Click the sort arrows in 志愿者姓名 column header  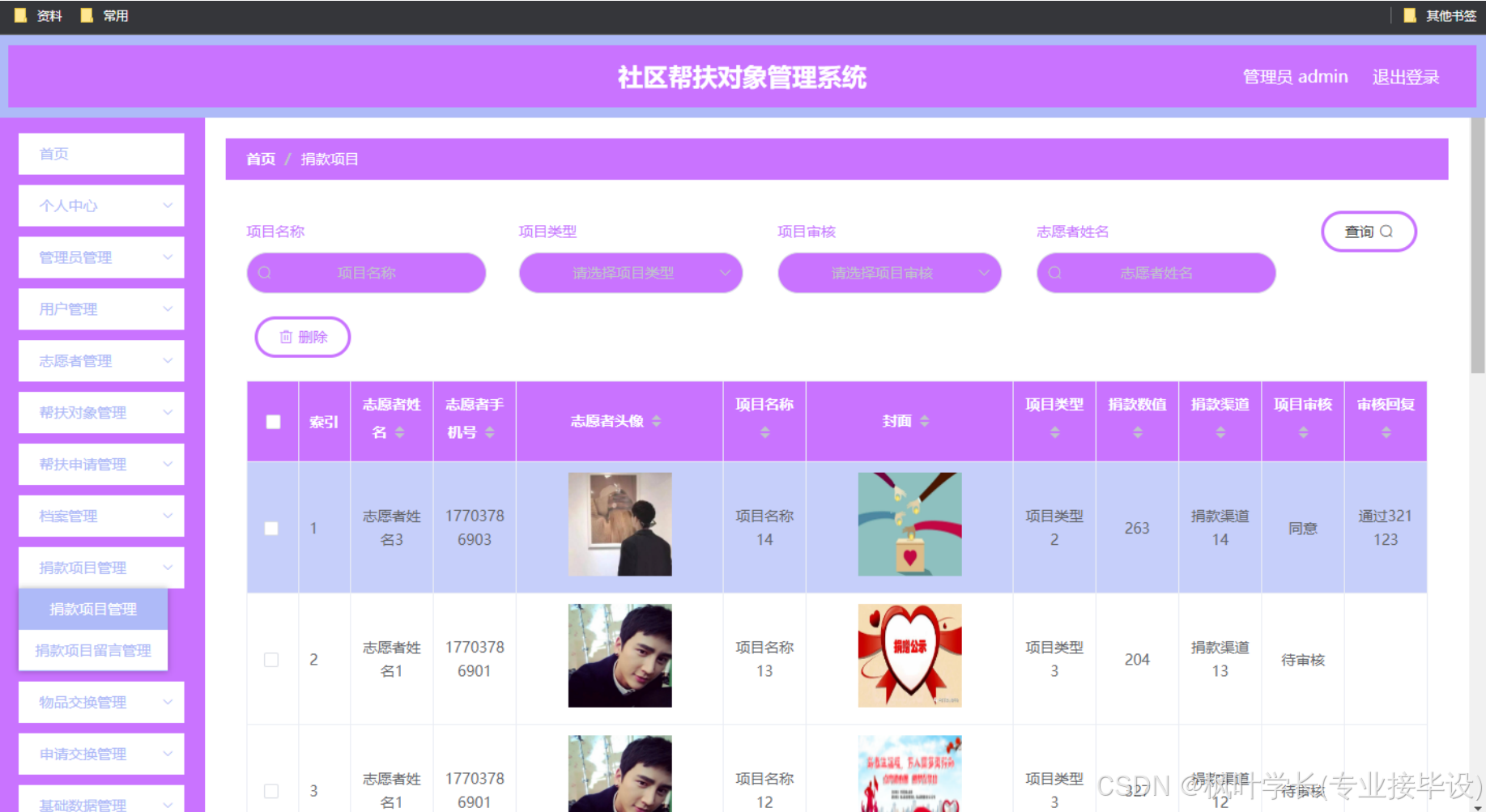click(x=400, y=433)
